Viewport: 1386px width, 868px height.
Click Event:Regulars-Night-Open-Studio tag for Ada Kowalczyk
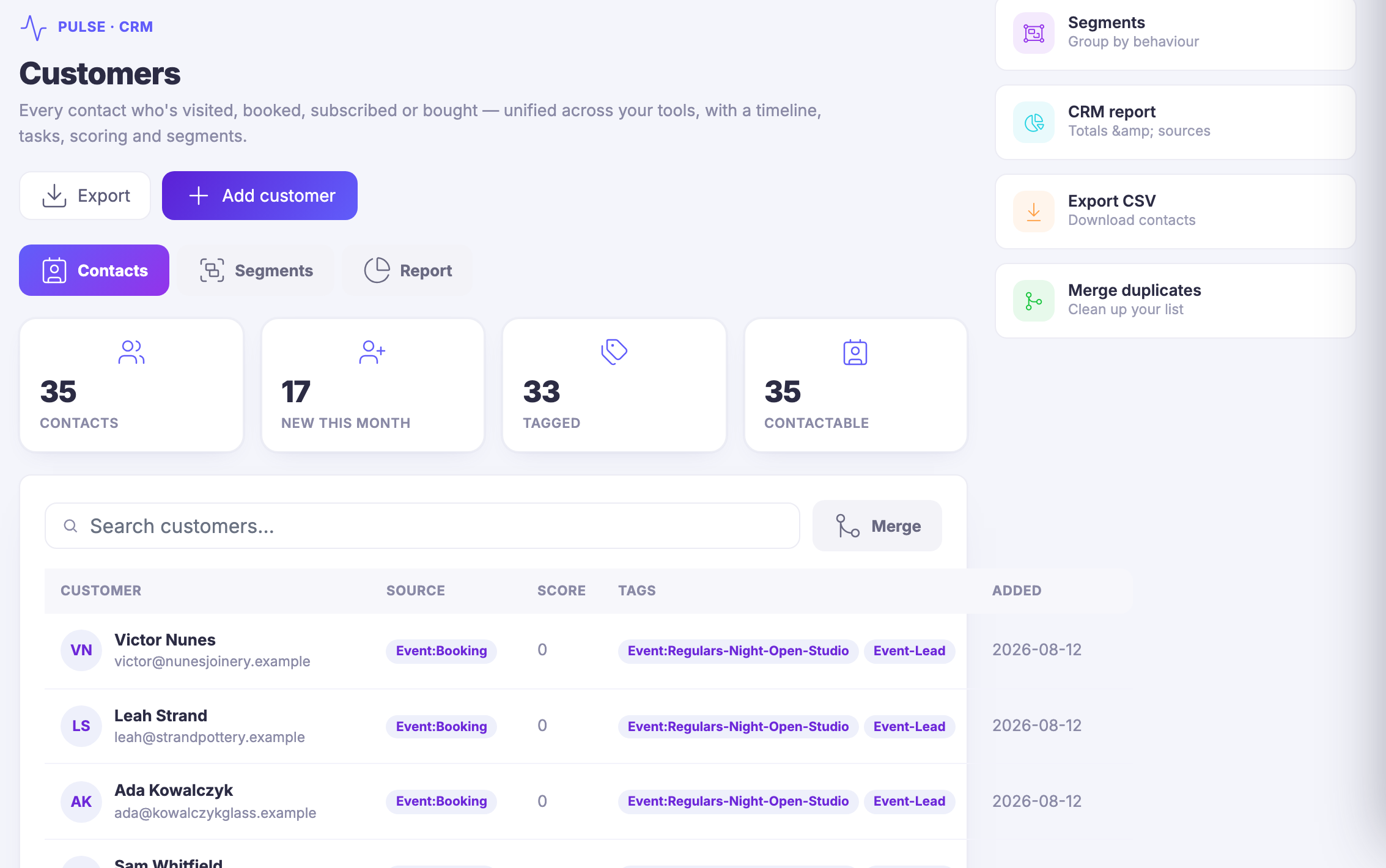click(738, 801)
